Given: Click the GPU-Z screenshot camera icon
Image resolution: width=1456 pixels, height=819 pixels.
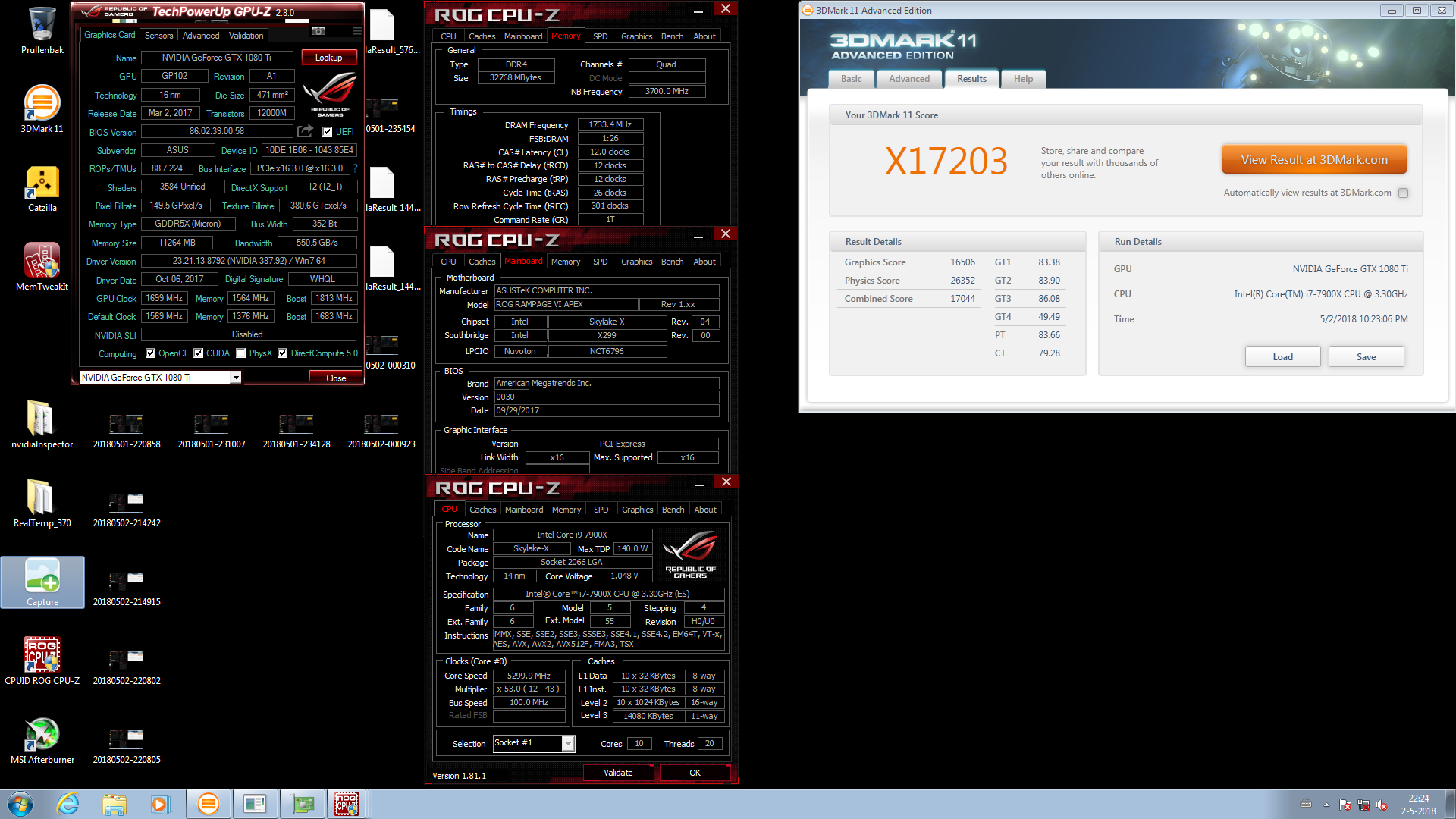Looking at the screenshot, I should tap(318, 31).
